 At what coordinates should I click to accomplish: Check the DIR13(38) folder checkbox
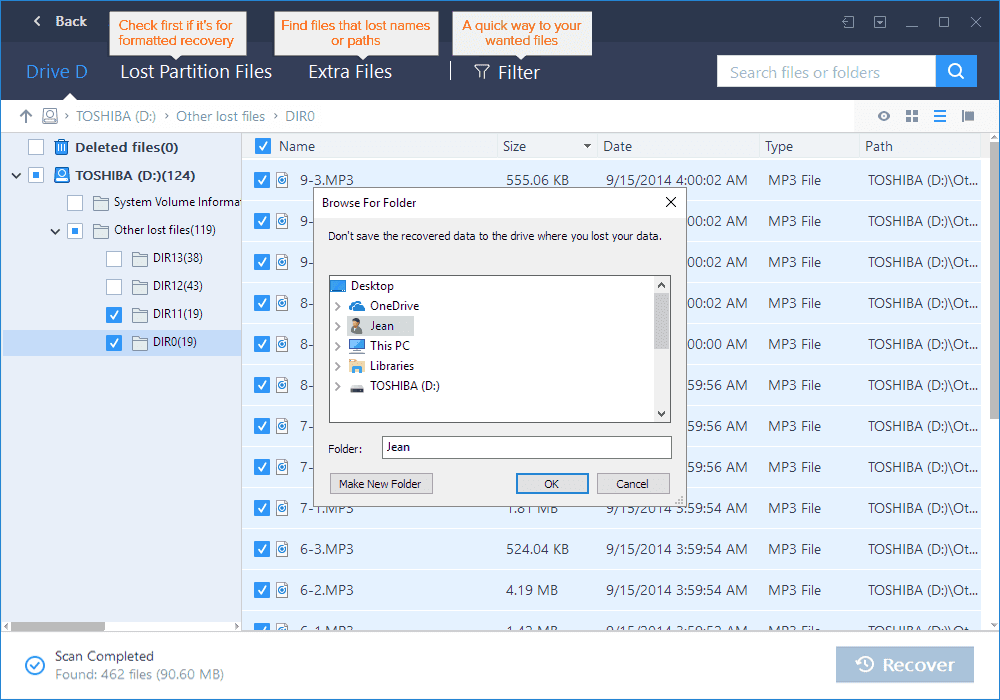click(114, 259)
